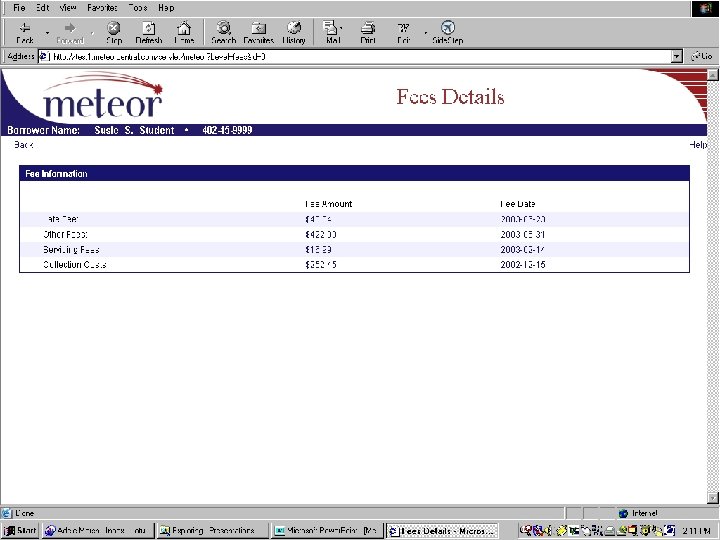
Task: Click the Done status bar text
Action: (25, 513)
